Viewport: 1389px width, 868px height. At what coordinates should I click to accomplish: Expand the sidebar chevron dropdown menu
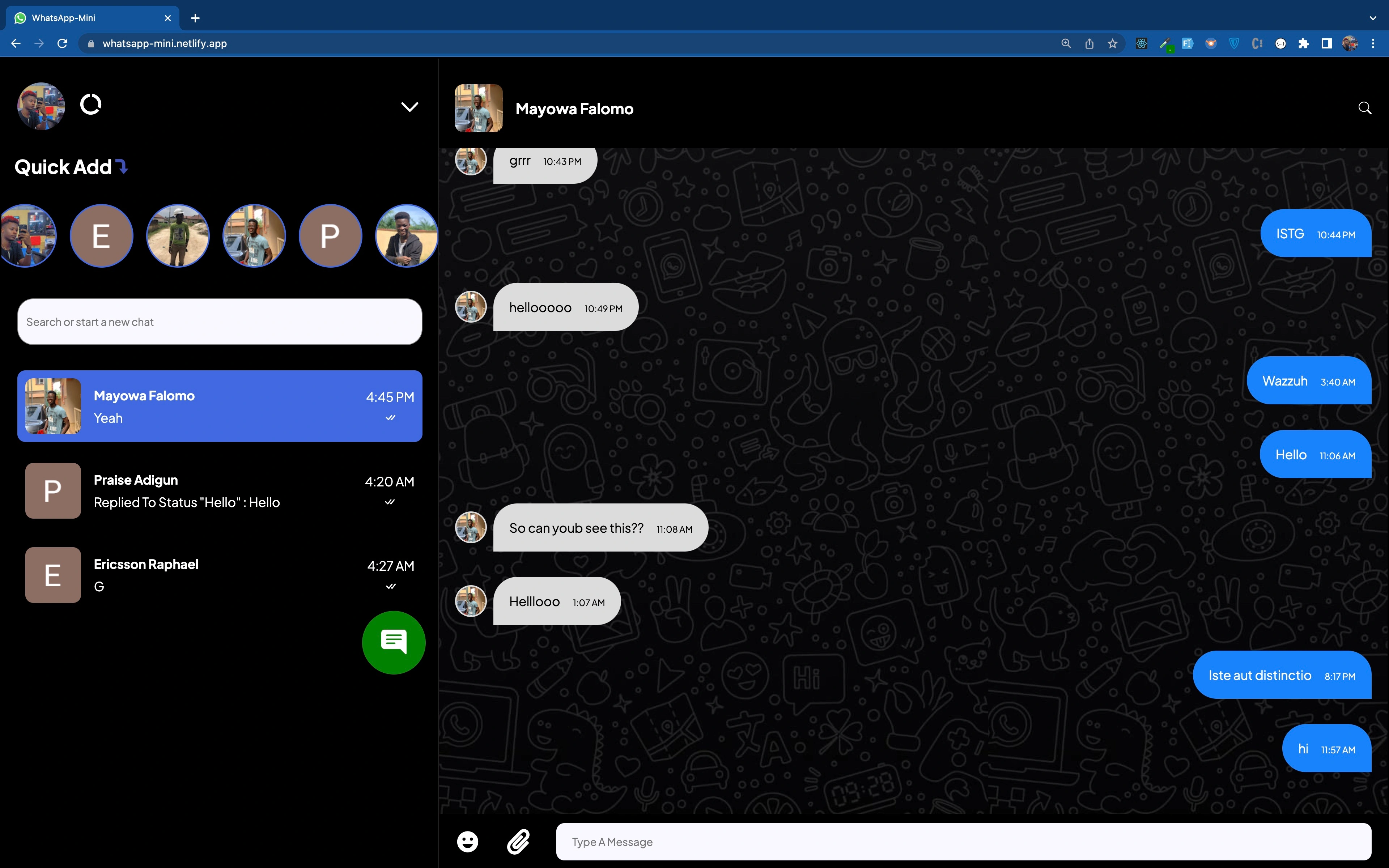click(409, 107)
